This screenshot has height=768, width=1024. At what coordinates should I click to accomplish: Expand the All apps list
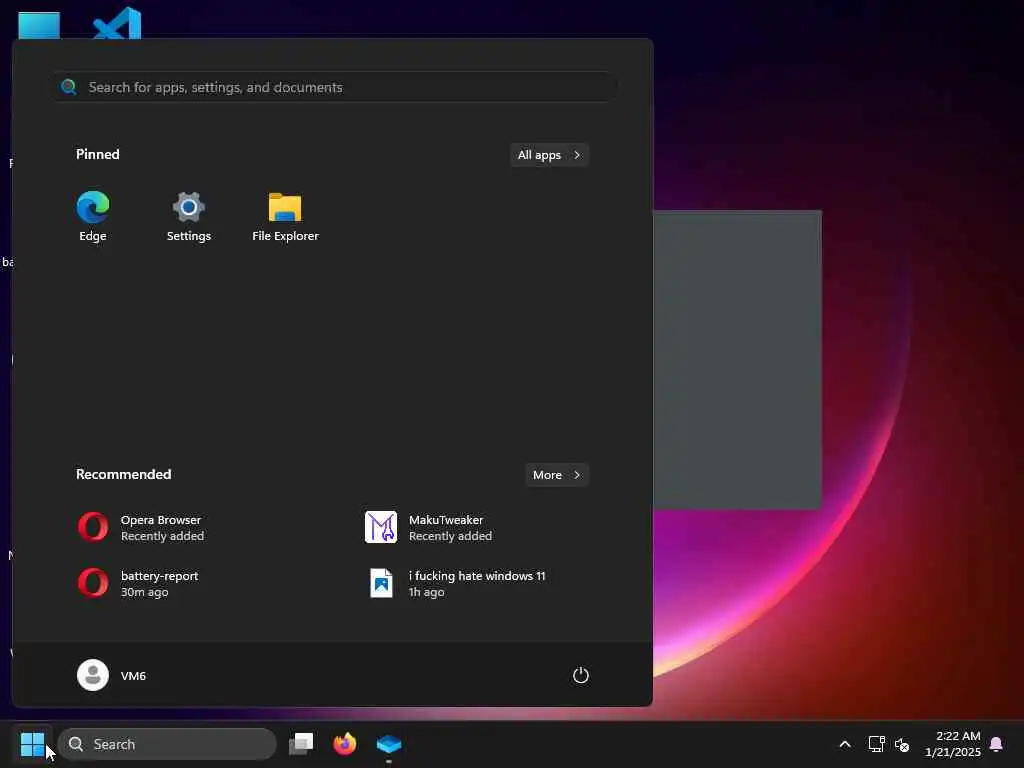[549, 155]
